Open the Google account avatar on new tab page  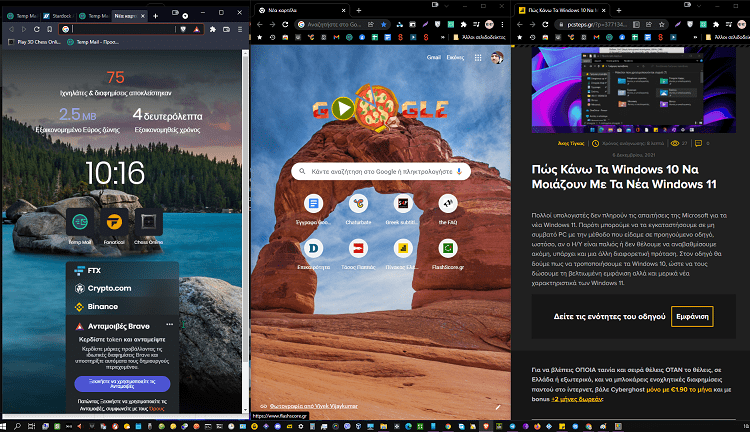[497, 58]
